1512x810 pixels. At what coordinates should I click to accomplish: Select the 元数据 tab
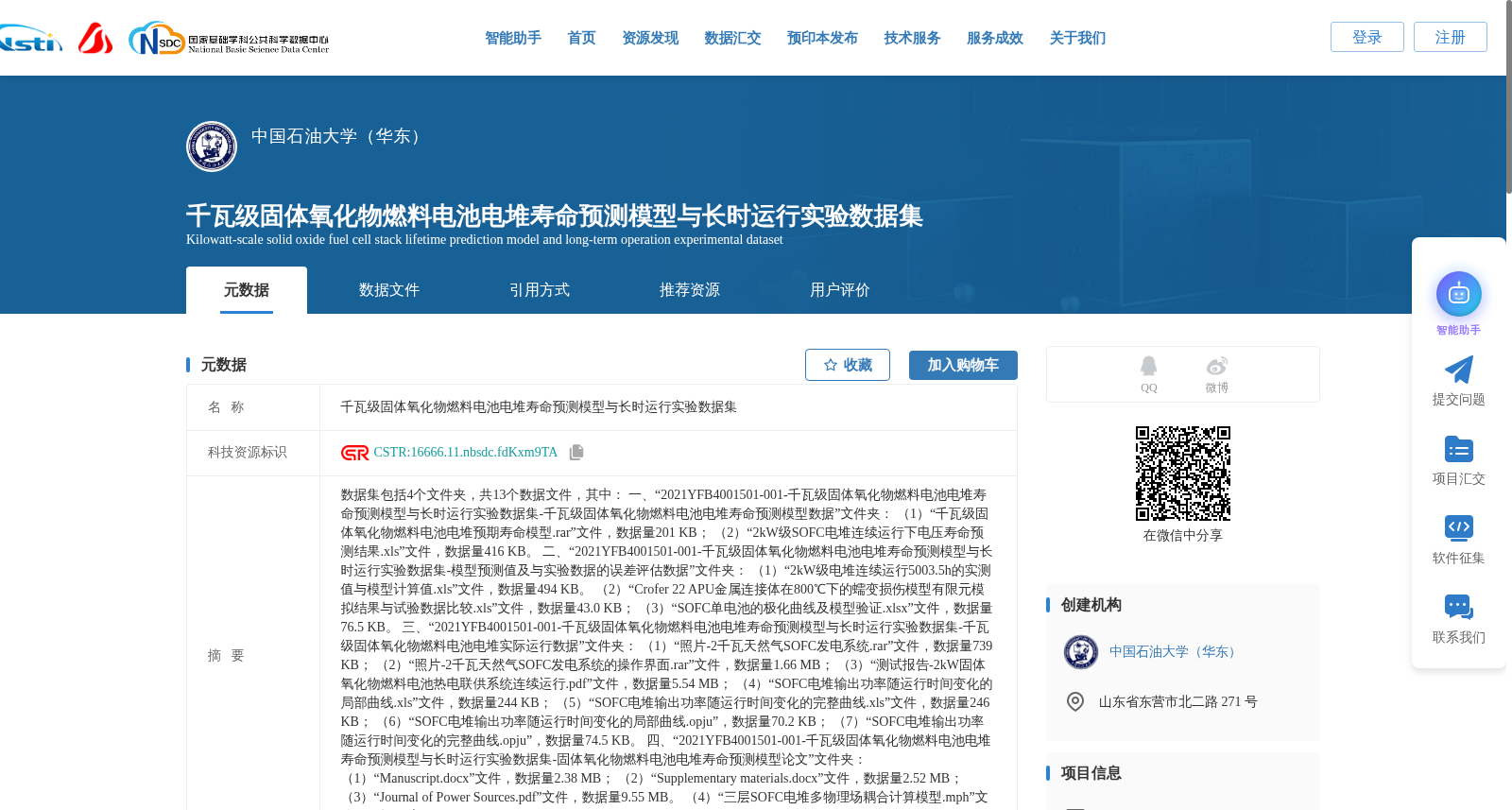(x=247, y=290)
